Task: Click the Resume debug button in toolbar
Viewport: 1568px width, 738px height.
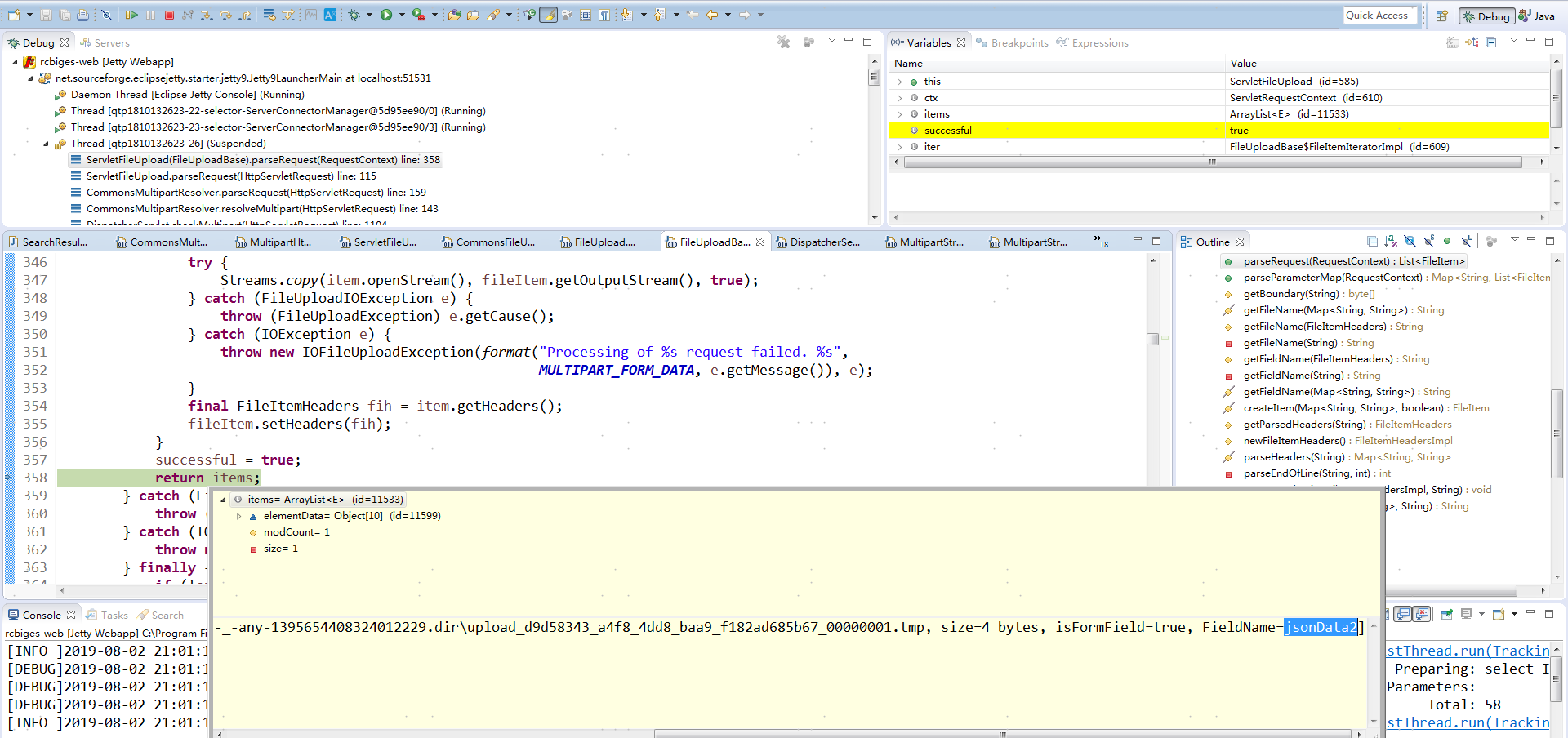Action: 131,15
